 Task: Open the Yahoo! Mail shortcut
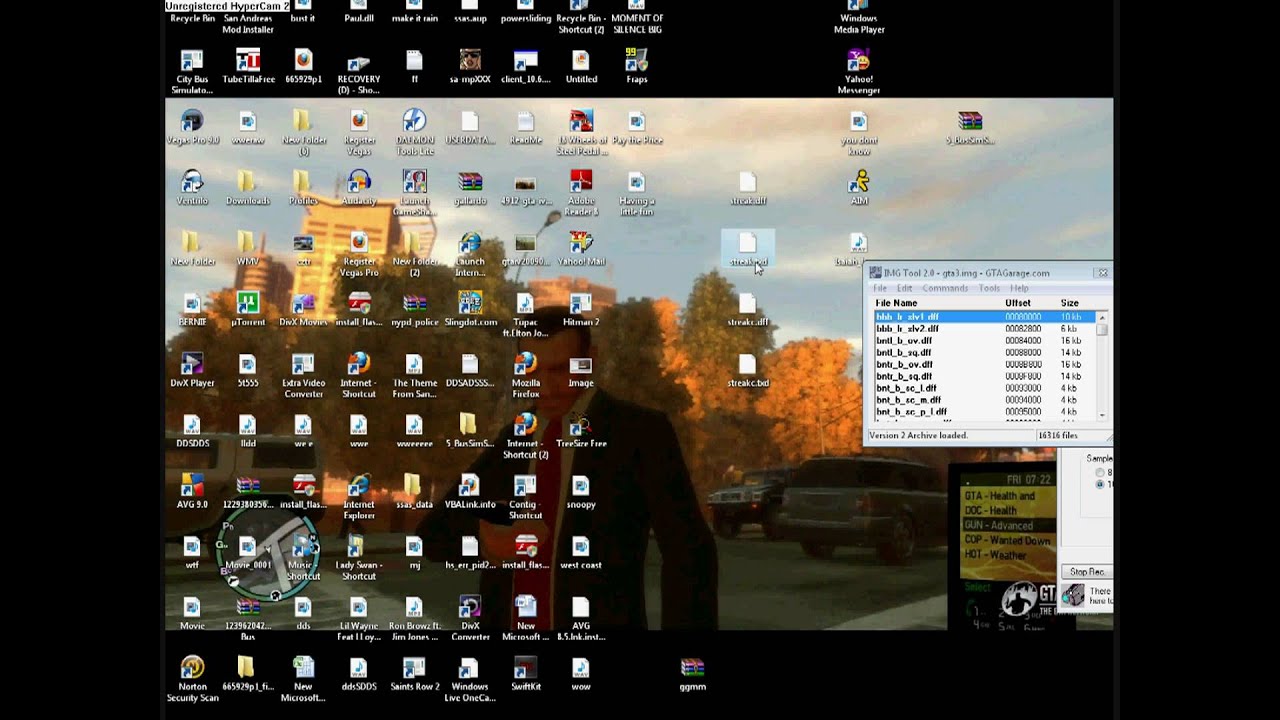pos(581,249)
